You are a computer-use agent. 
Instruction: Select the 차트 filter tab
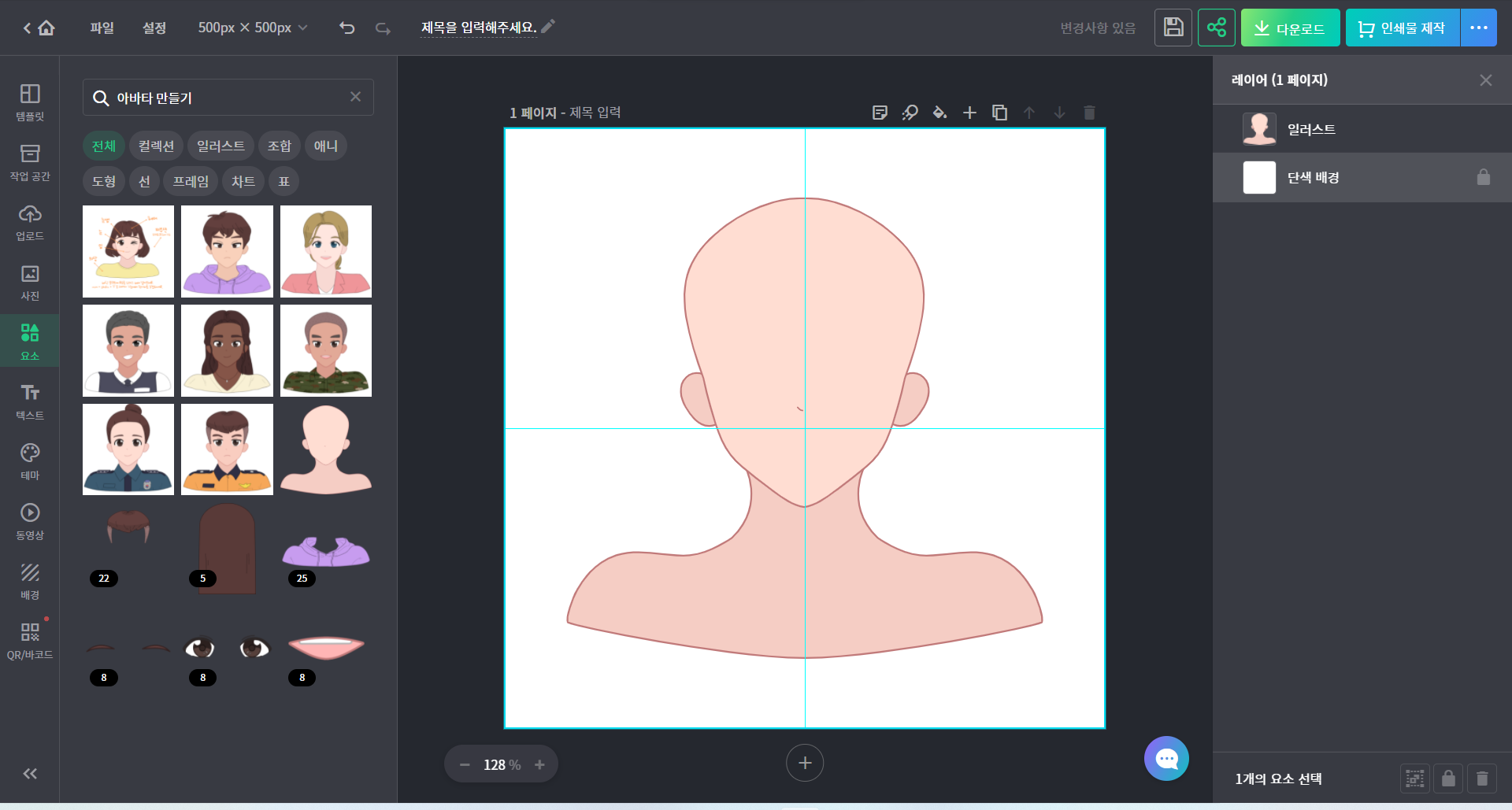[x=243, y=181]
